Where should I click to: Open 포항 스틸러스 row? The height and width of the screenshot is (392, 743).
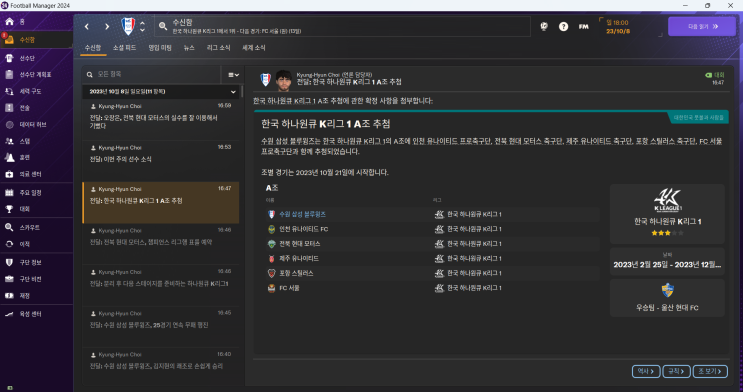click(433, 273)
